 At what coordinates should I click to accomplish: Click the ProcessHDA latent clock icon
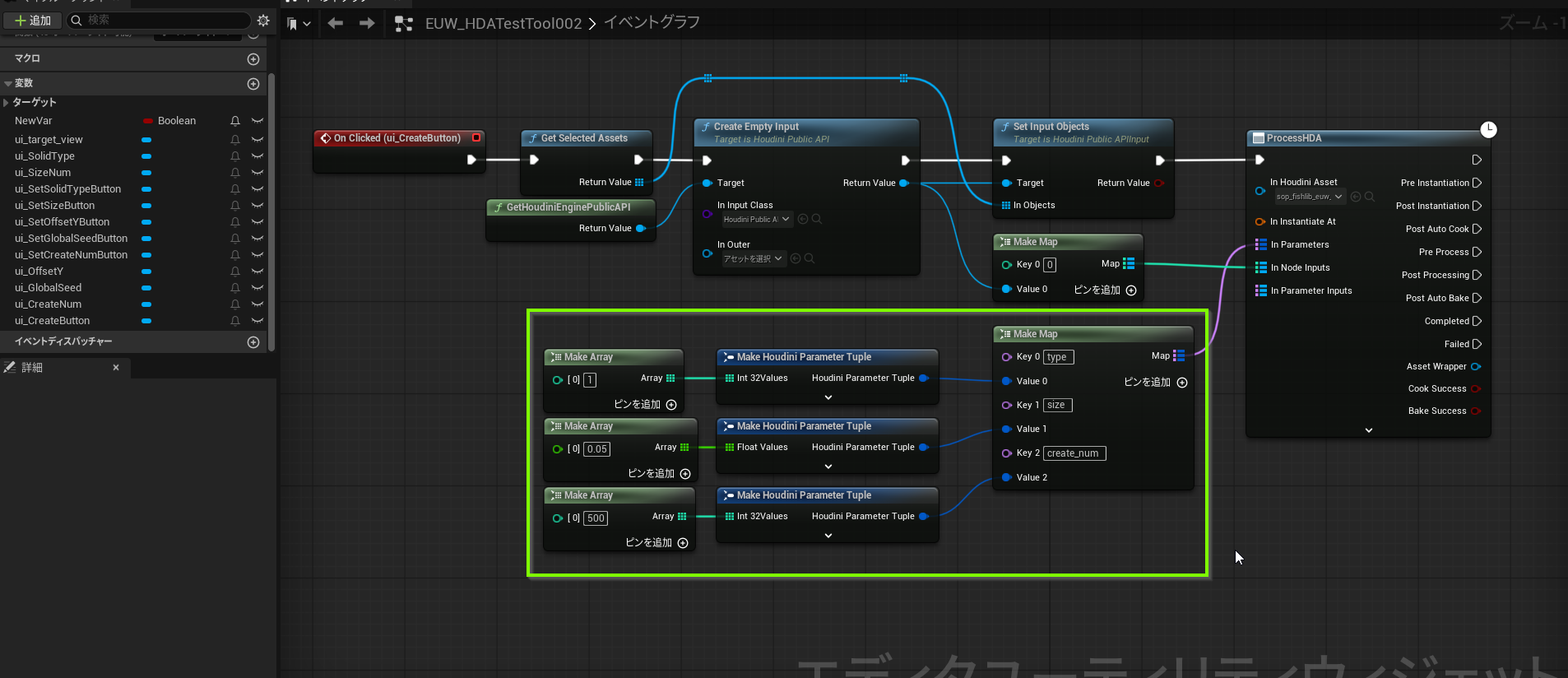[1488, 129]
